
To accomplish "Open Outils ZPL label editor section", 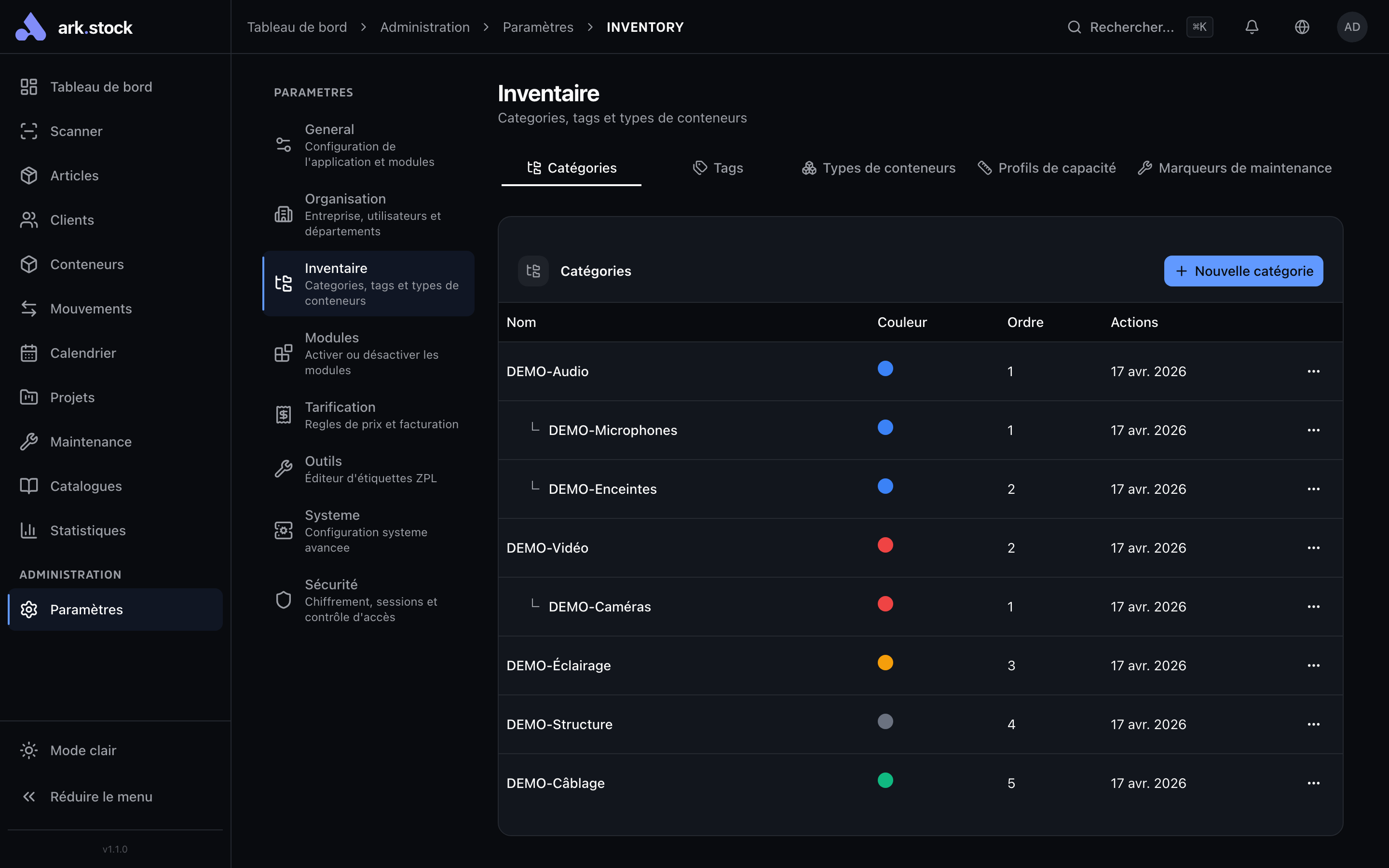I will click(x=368, y=469).
